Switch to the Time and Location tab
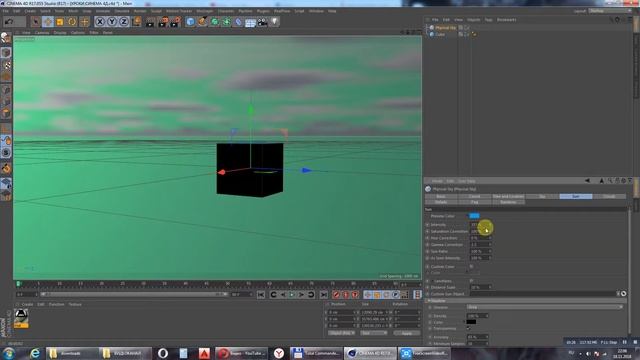The image size is (640, 360). click(x=508, y=197)
